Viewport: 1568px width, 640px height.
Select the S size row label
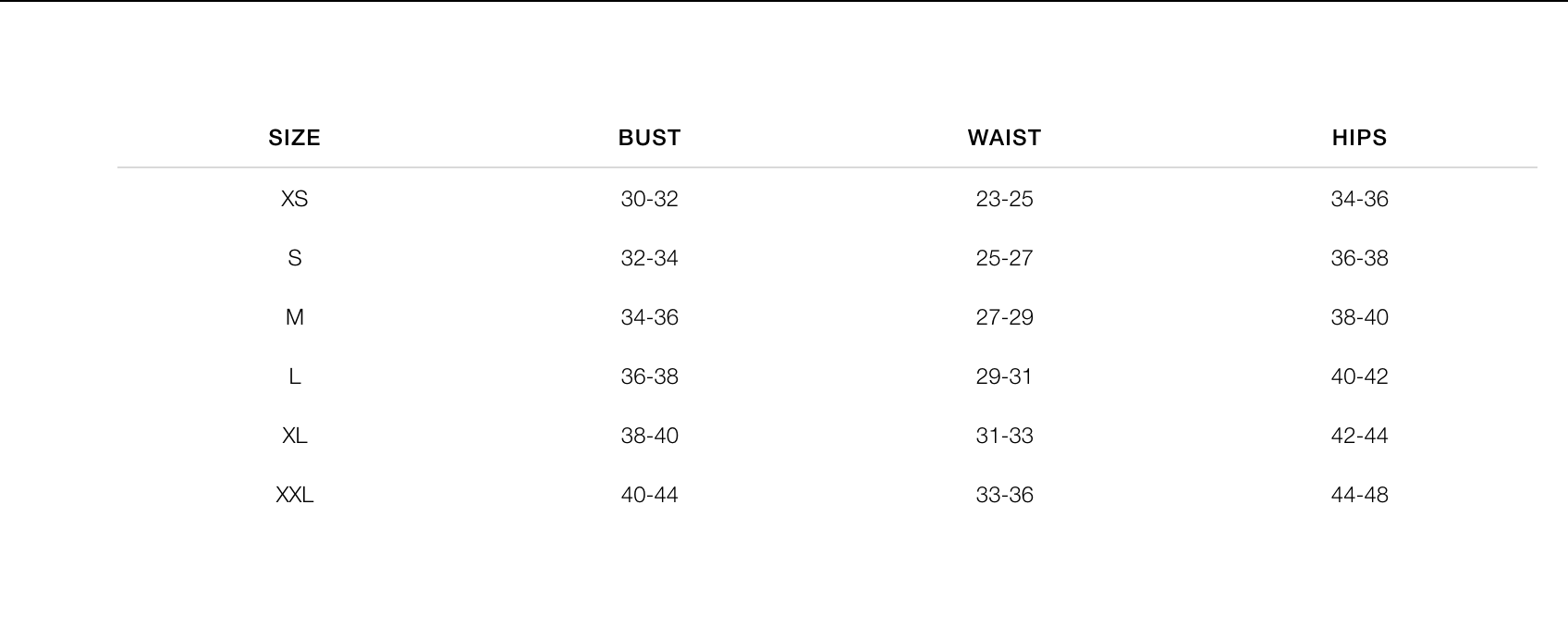point(294,258)
